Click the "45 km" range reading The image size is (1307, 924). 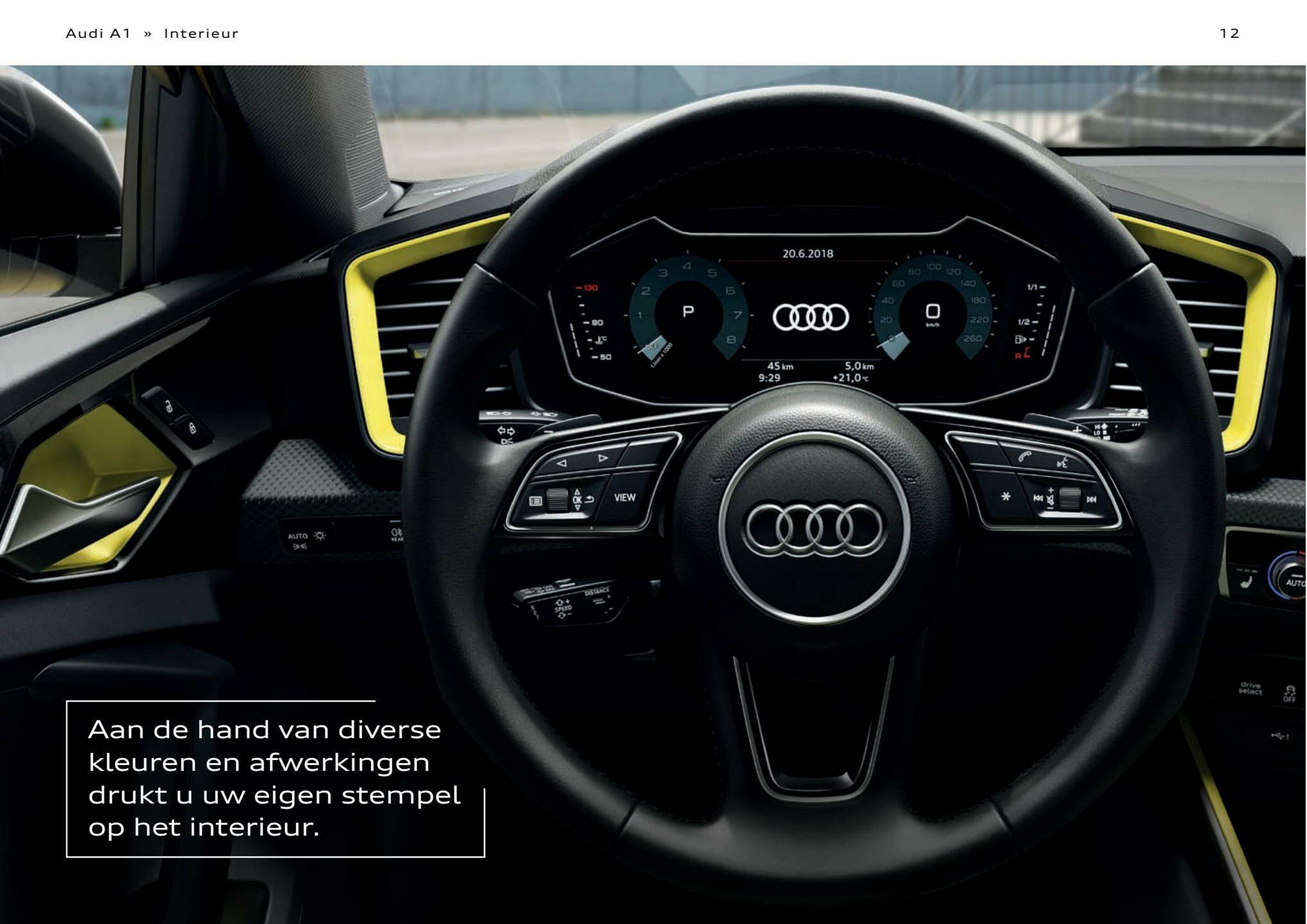pos(780,366)
